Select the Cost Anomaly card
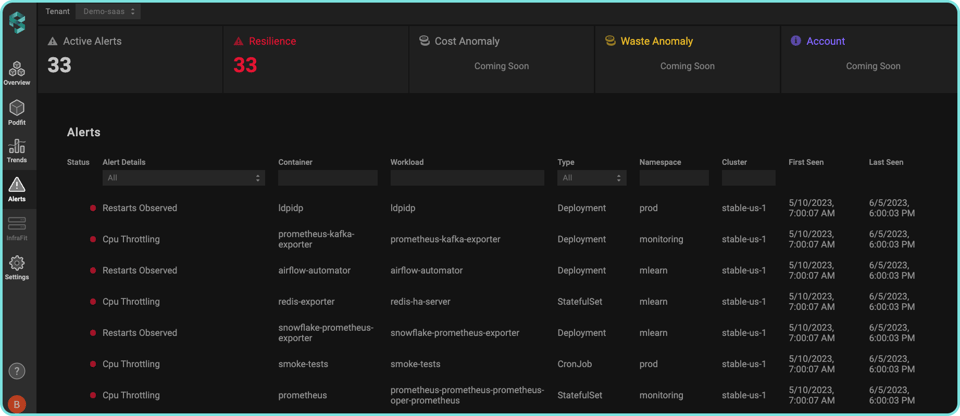 tap(501, 59)
